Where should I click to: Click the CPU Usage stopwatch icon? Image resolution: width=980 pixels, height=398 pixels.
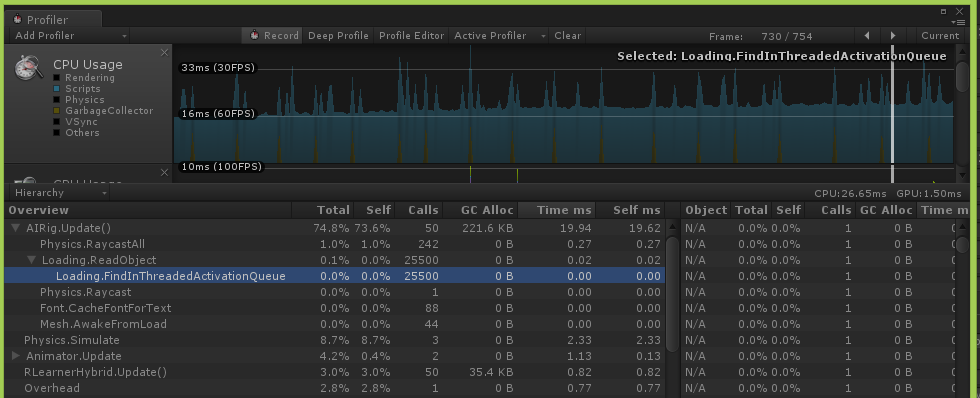click(x=29, y=67)
